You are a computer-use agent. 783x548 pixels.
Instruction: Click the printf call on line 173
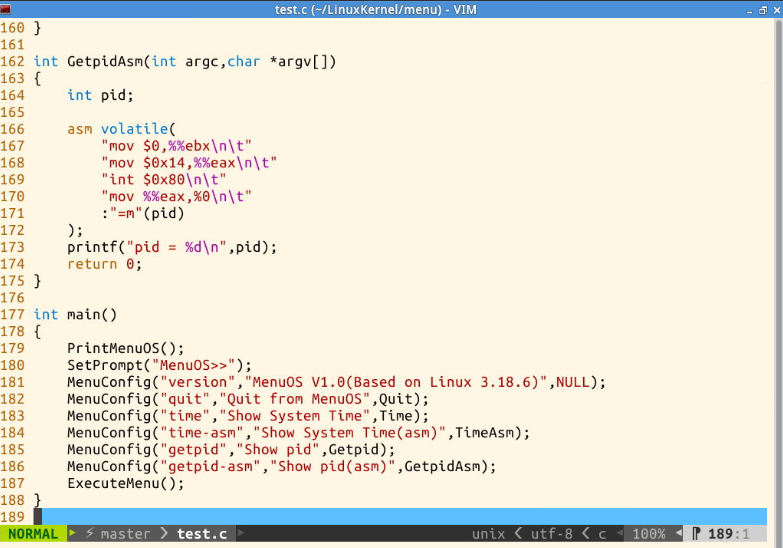(172, 247)
